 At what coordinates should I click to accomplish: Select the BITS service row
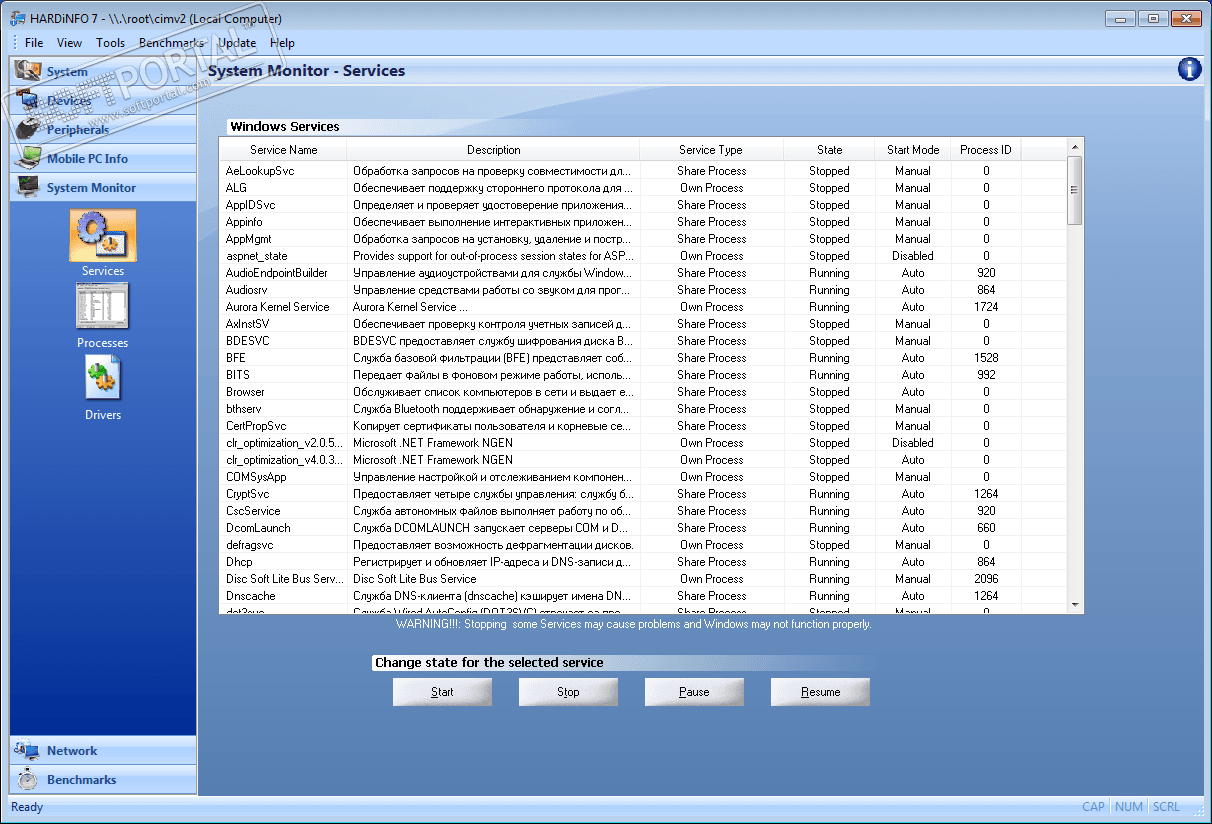coord(643,375)
